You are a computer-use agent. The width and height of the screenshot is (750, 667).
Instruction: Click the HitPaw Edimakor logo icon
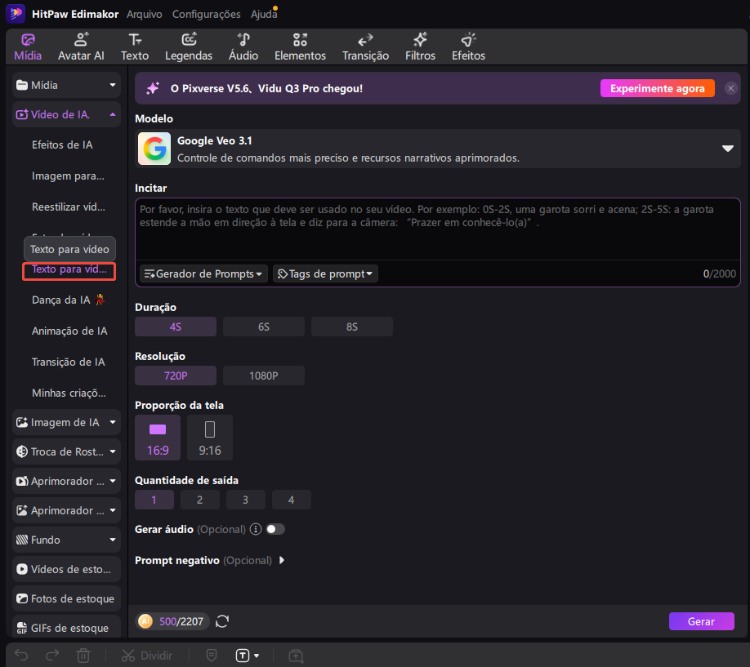pos(15,13)
